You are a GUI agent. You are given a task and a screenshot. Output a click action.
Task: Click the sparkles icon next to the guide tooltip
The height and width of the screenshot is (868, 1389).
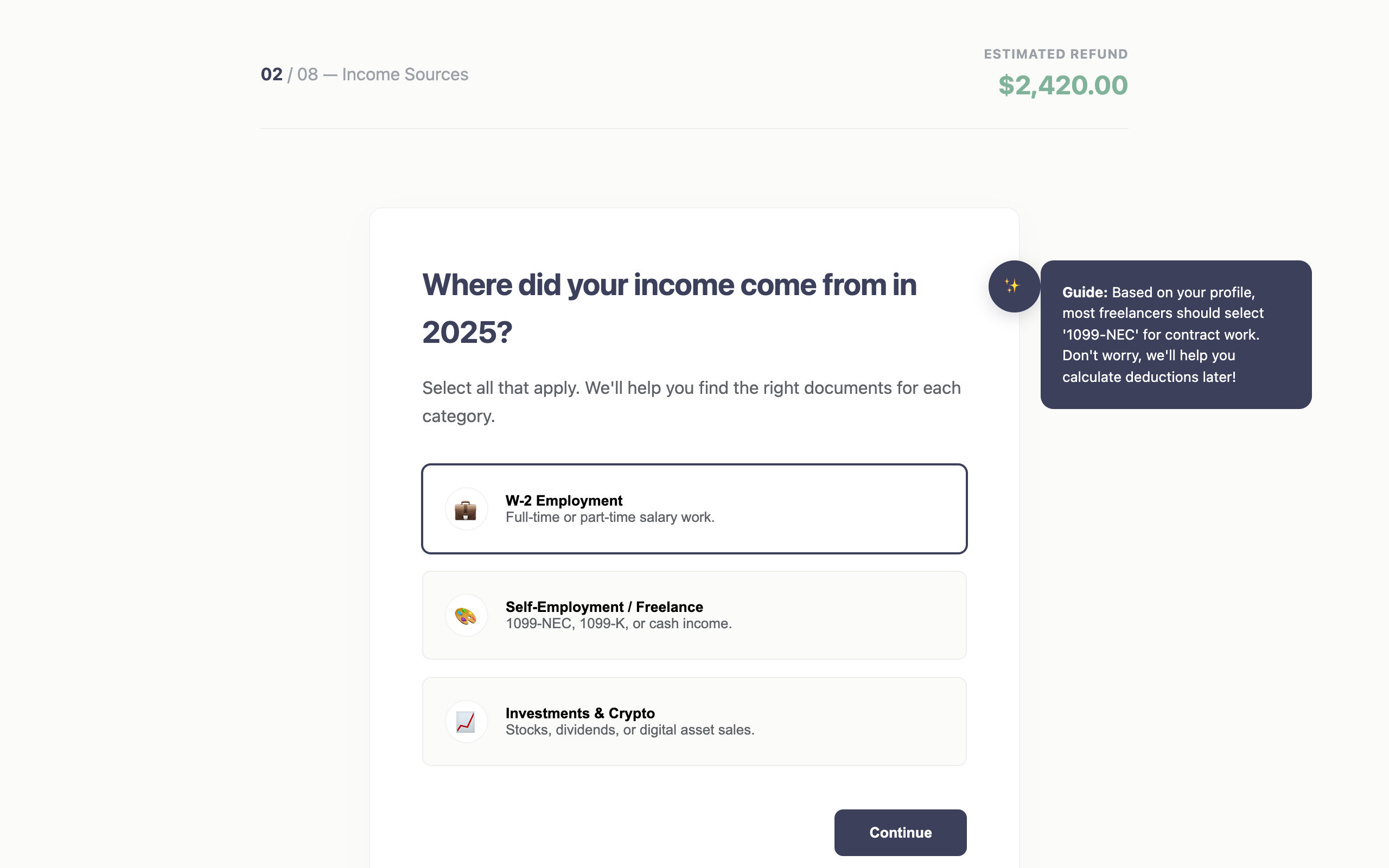click(1014, 286)
